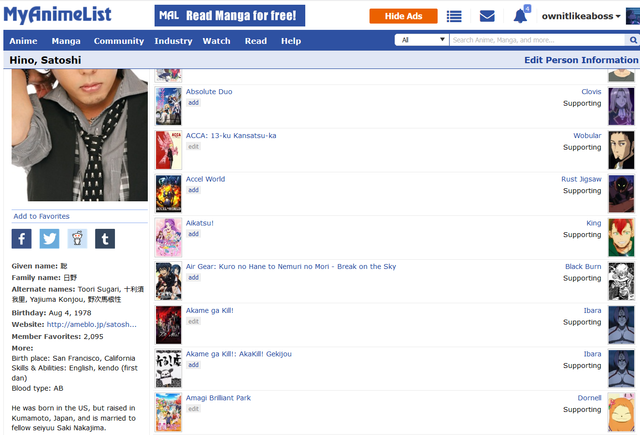Share on Facebook icon
Image resolution: width=640 pixels, height=435 pixels.
click(x=22, y=239)
